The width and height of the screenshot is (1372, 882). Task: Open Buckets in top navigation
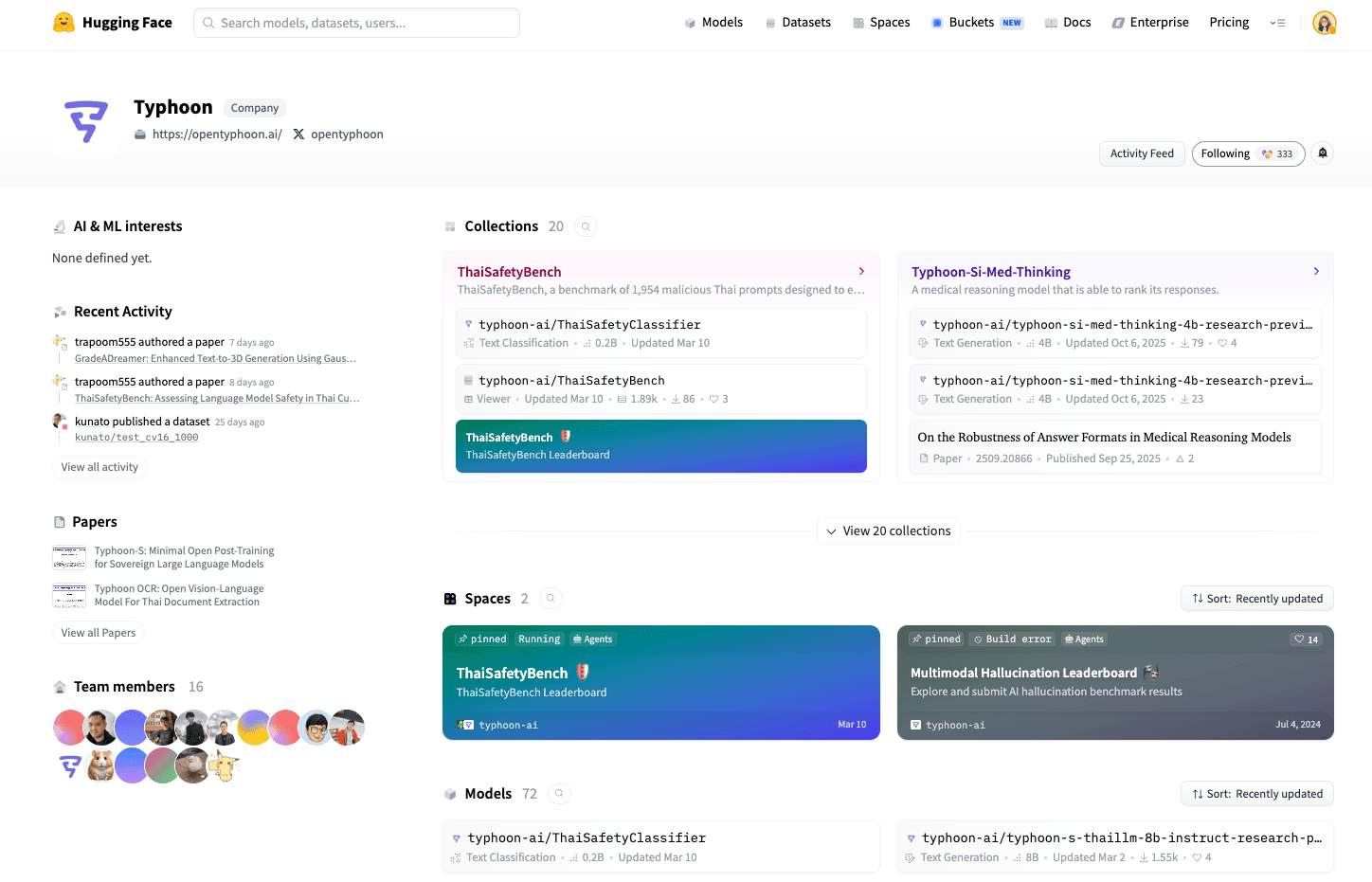point(977,23)
